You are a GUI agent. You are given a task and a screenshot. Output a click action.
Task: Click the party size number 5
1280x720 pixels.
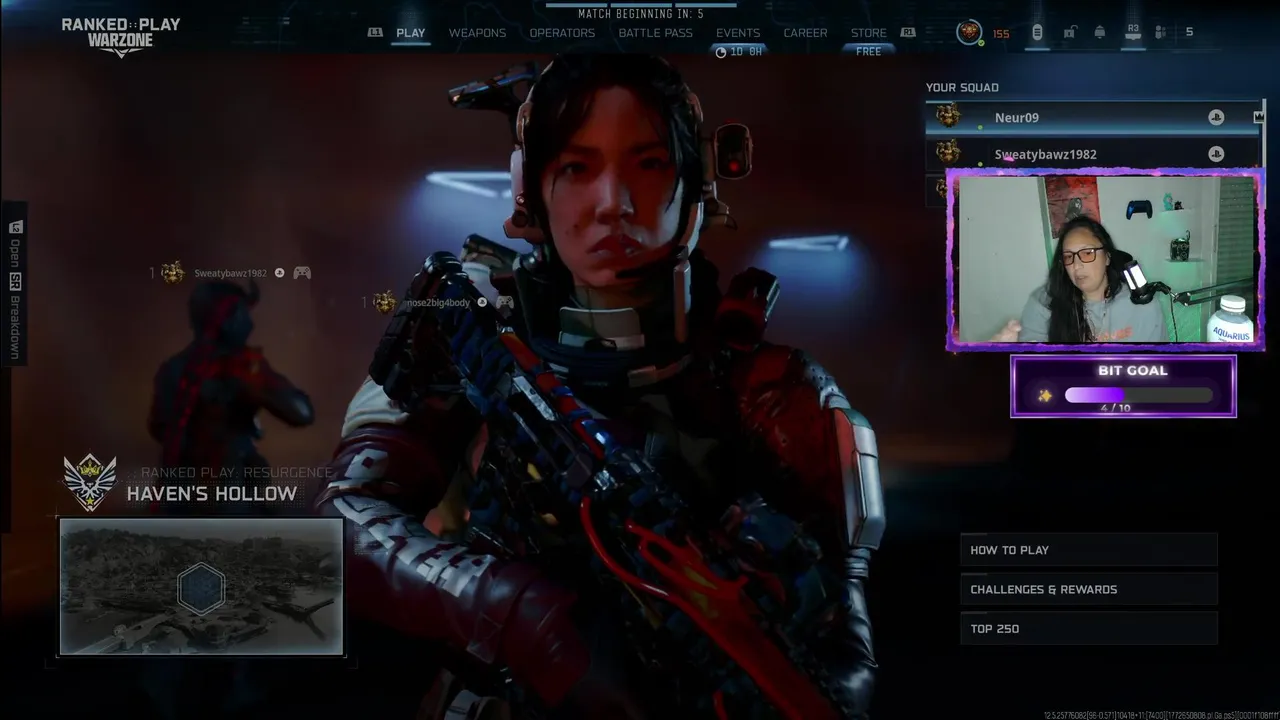tap(1189, 32)
